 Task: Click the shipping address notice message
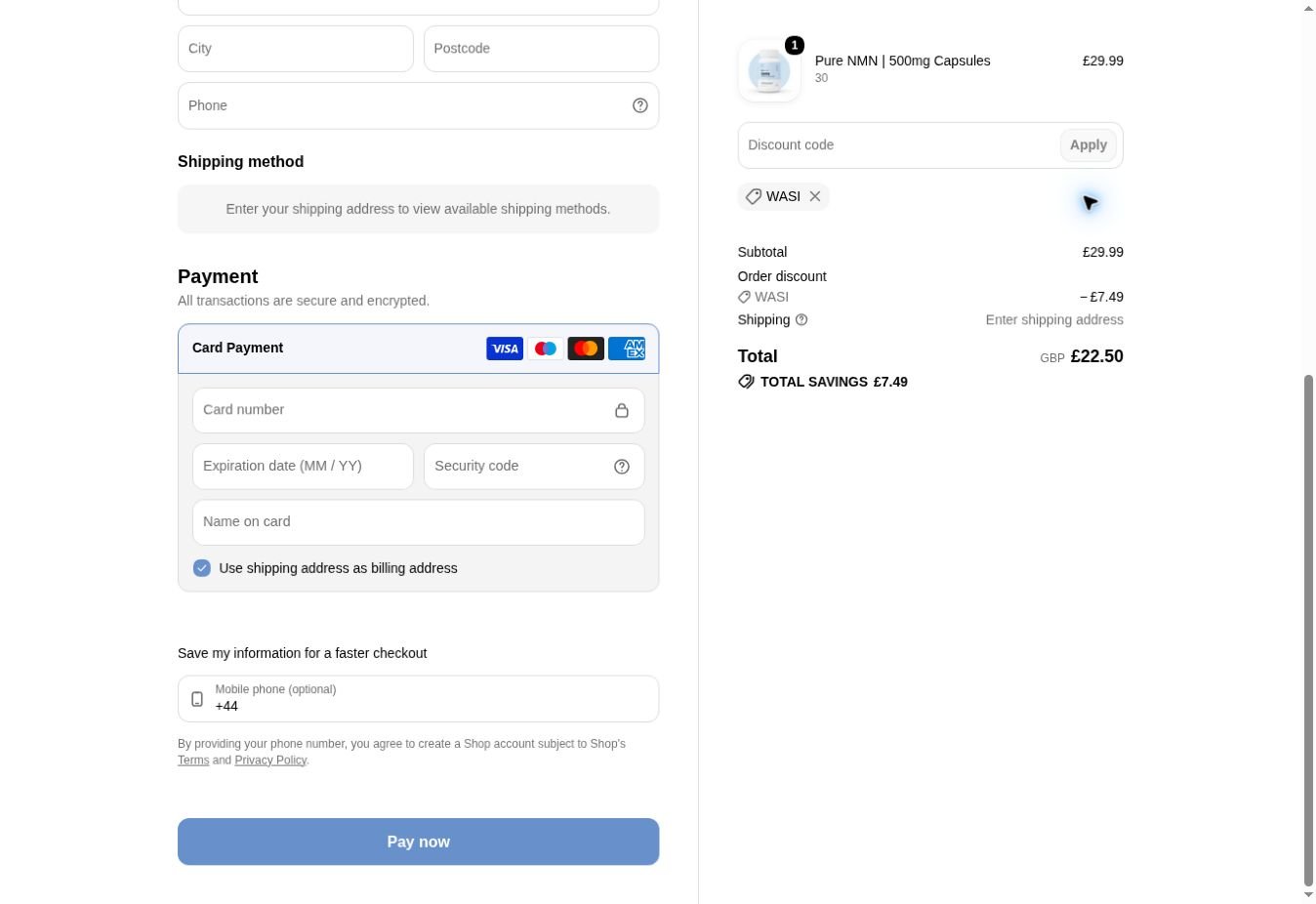[418, 209]
